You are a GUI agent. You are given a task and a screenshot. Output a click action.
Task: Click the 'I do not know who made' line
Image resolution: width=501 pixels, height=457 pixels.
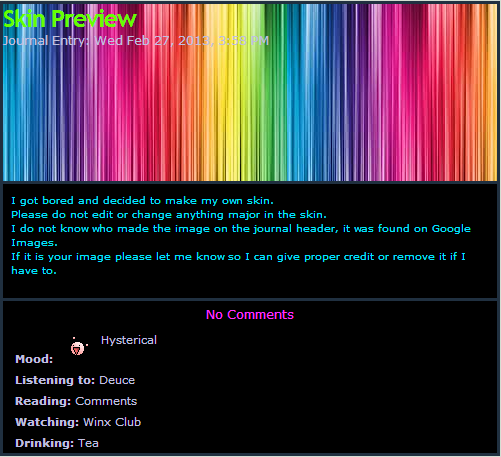(241, 229)
